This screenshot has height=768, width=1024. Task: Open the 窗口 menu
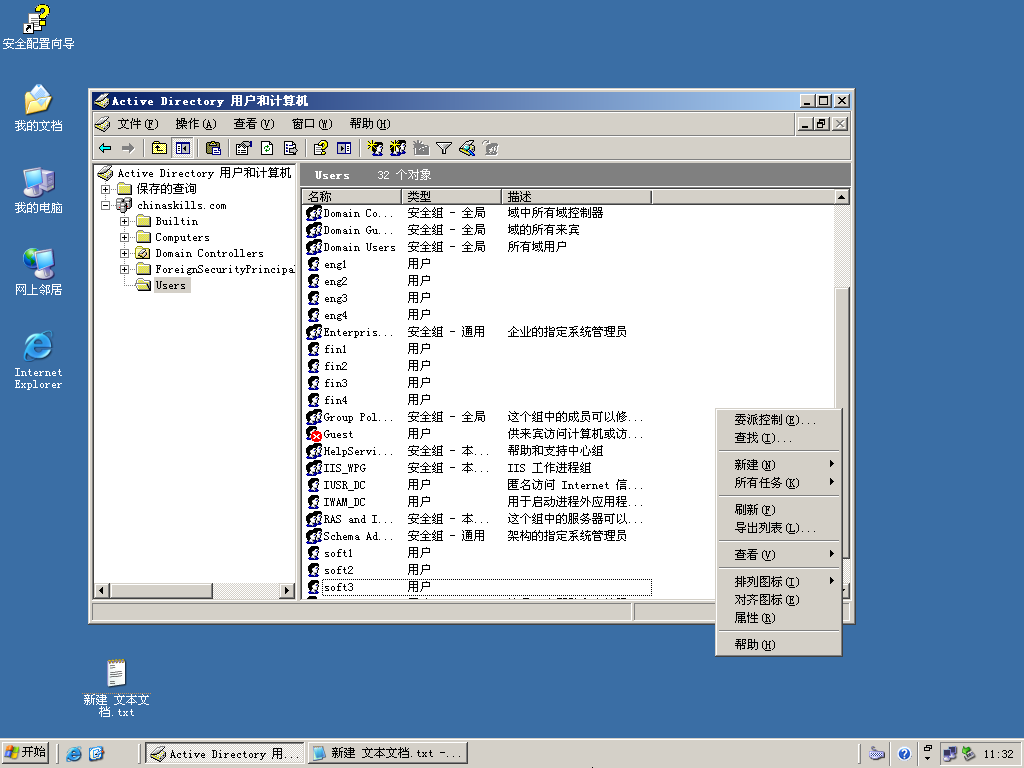point(312,124)
